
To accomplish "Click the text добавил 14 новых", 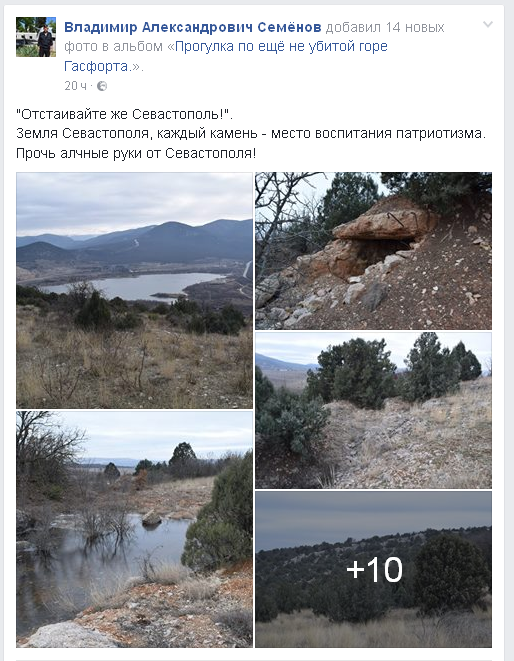I will pyautogui.click(x=385, y=27).
